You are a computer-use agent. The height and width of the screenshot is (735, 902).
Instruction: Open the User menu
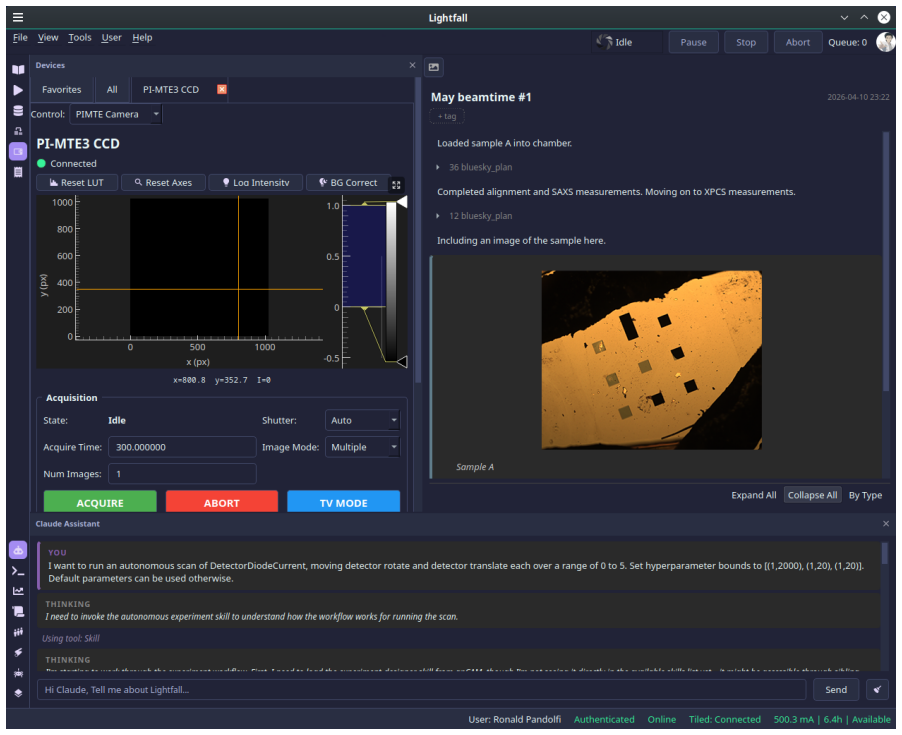click(111, 37)
